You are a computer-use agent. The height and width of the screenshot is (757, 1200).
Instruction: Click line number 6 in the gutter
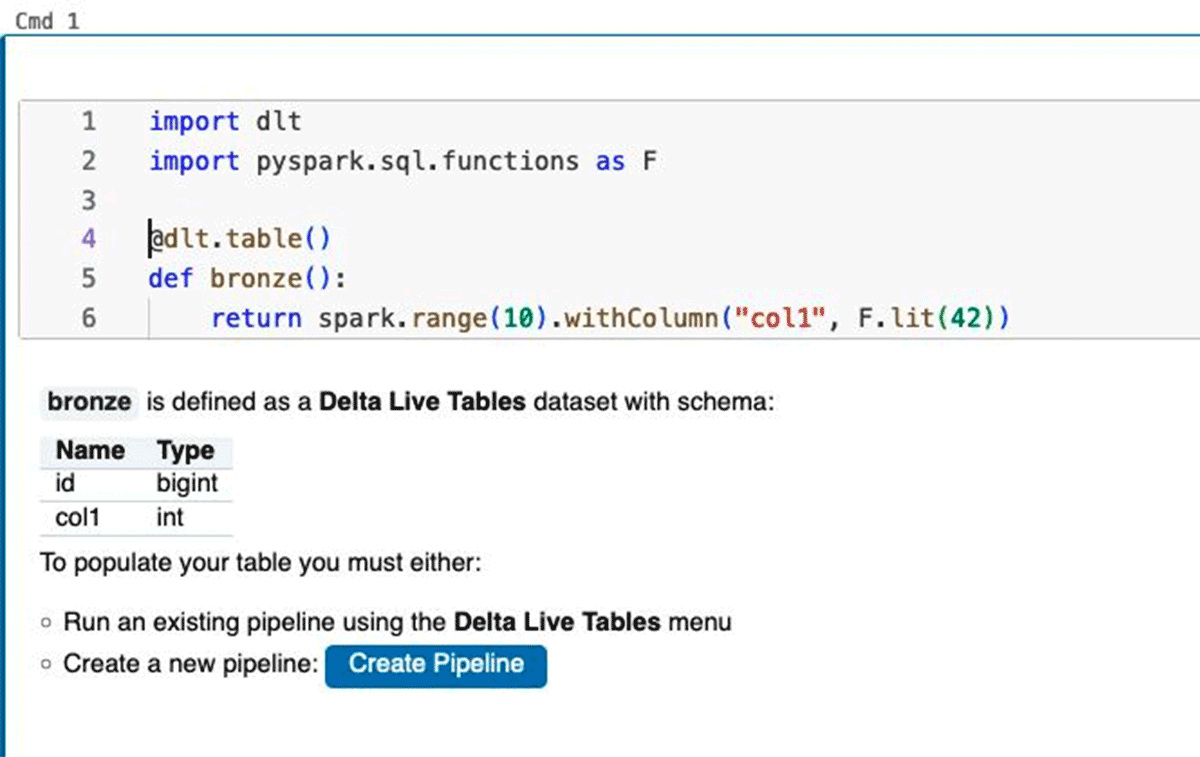coord(88,319)
